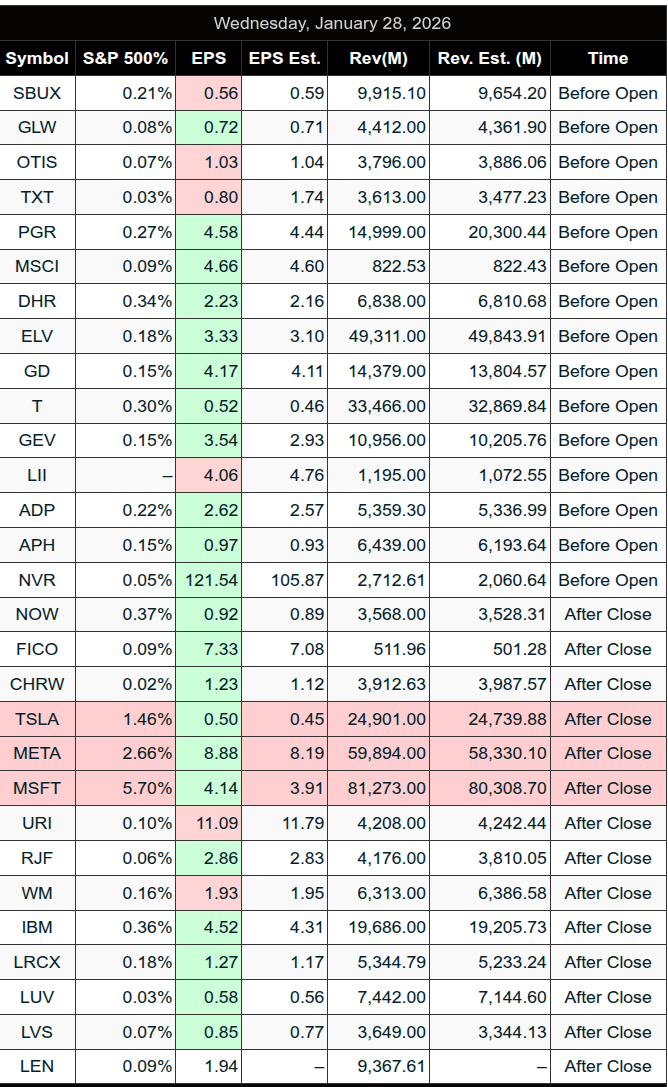Open the NVR ticker symbol
This screenshot has width=668, height=1087.
(x=37, y=580)
